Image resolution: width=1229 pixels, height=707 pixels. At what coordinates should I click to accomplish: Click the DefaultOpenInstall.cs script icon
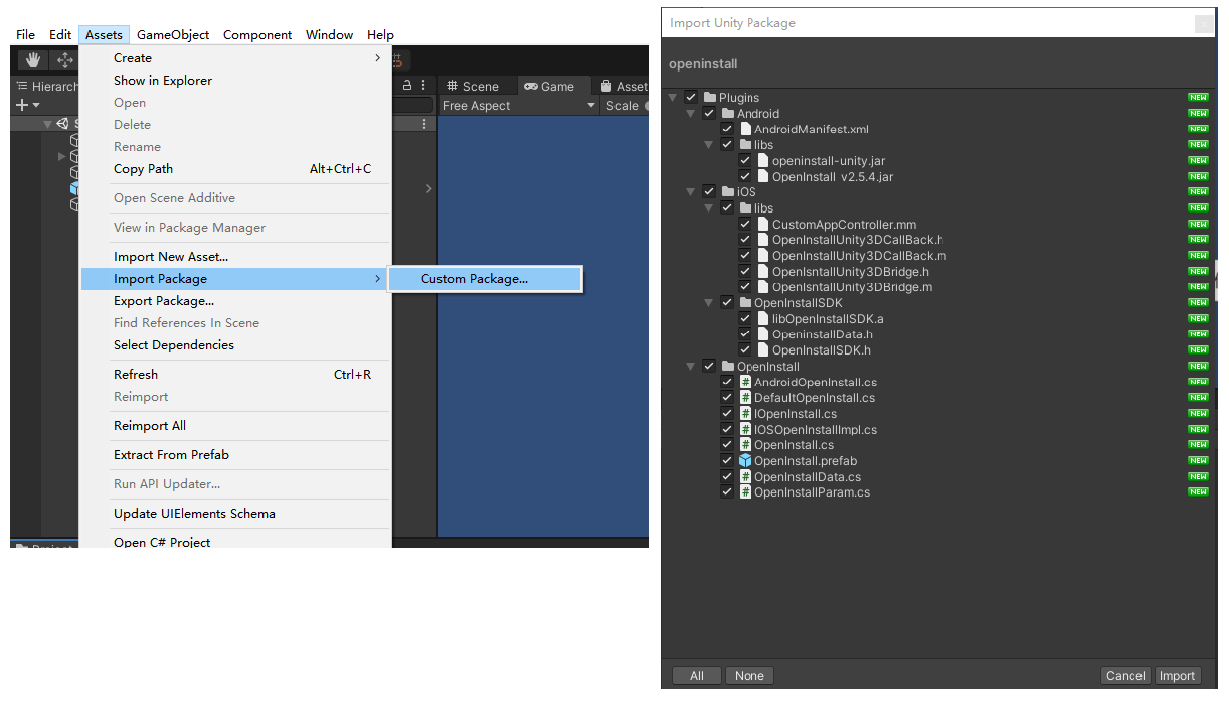tap(745, 398)
